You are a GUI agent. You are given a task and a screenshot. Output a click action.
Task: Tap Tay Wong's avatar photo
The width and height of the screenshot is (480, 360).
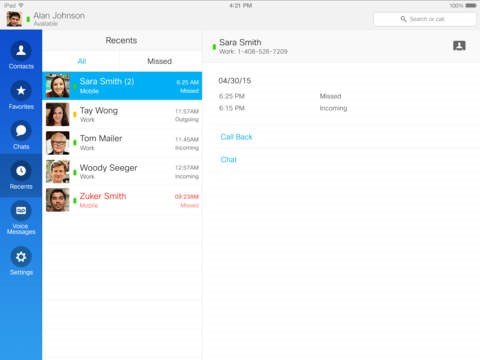[x=58, y=114]
